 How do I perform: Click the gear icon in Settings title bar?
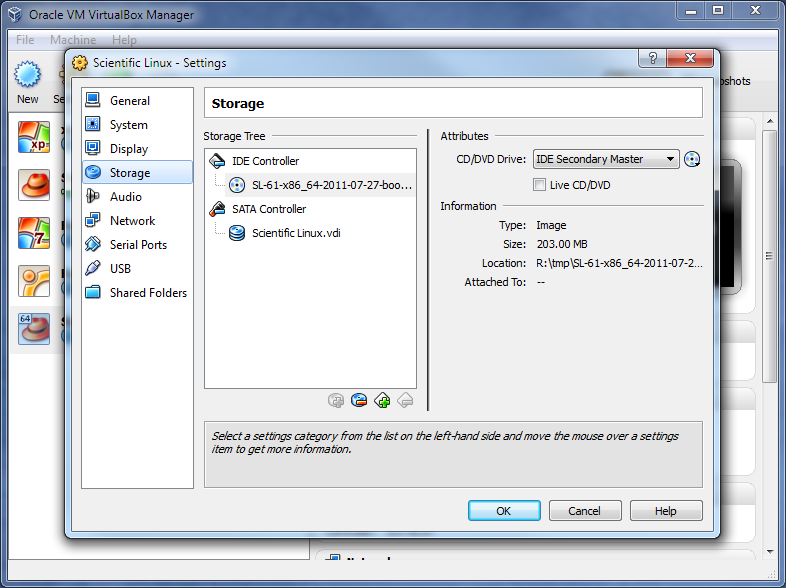(80, 63)
